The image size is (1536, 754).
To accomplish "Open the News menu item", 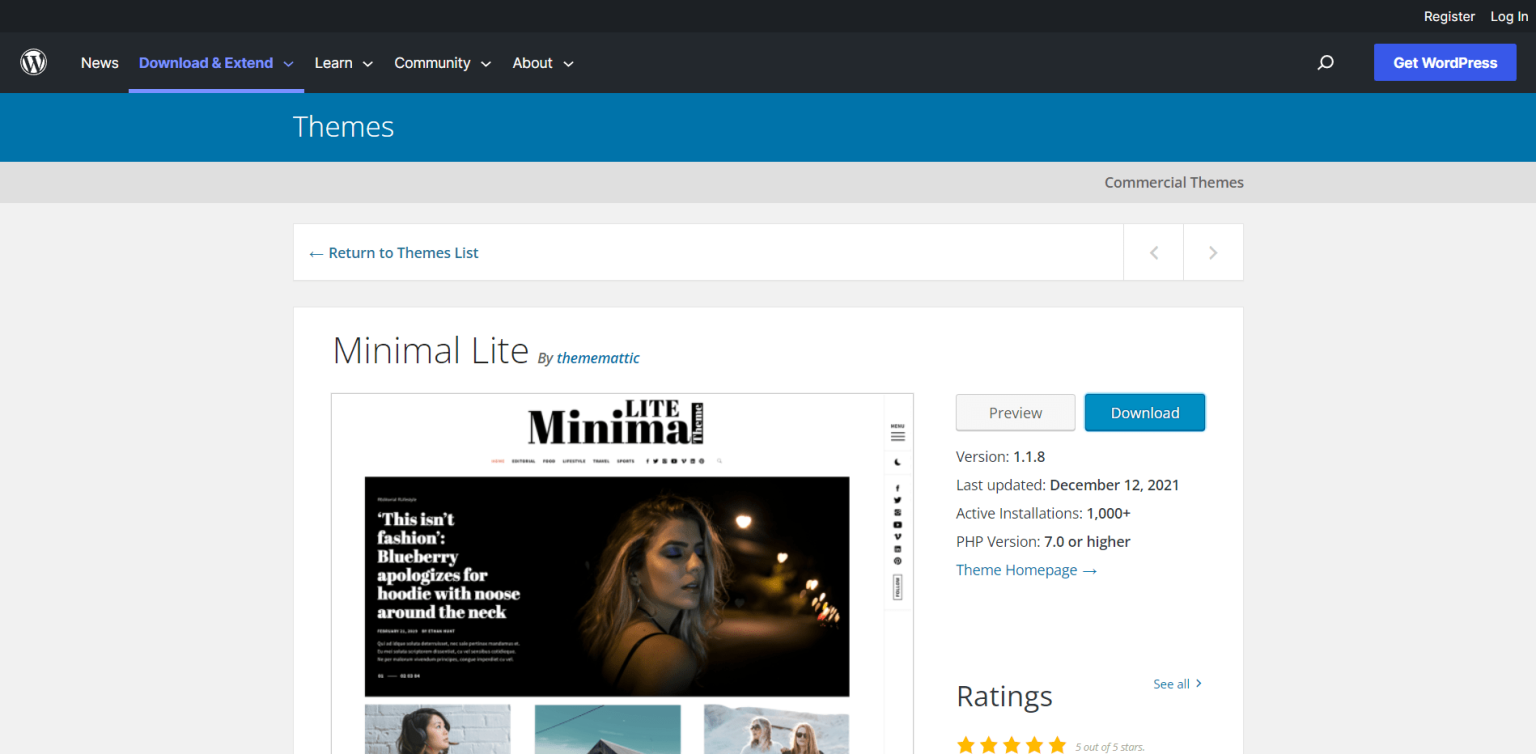I will 99,62.
